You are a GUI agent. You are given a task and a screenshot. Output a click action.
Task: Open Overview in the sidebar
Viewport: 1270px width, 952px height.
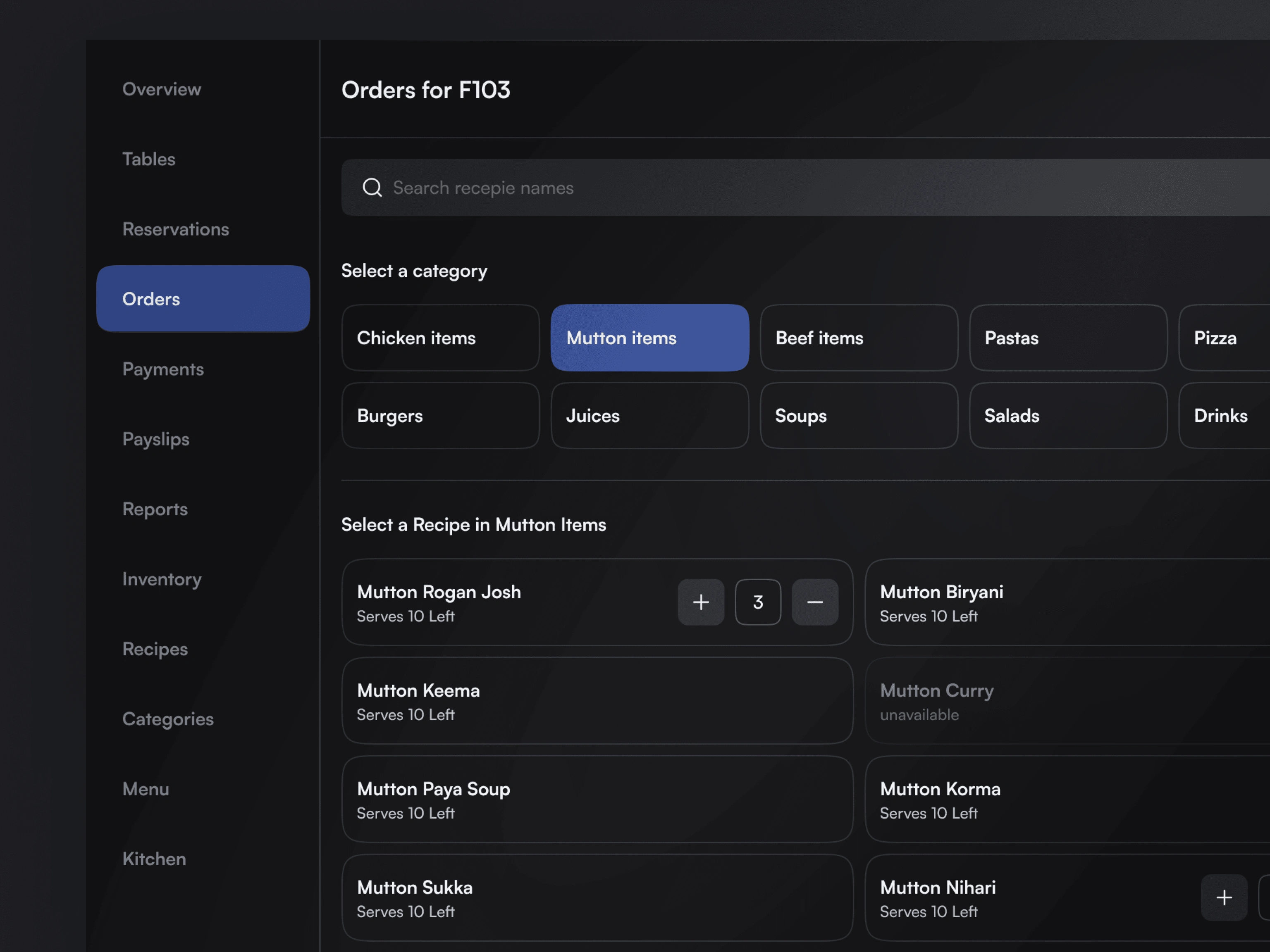pos(162,89)
